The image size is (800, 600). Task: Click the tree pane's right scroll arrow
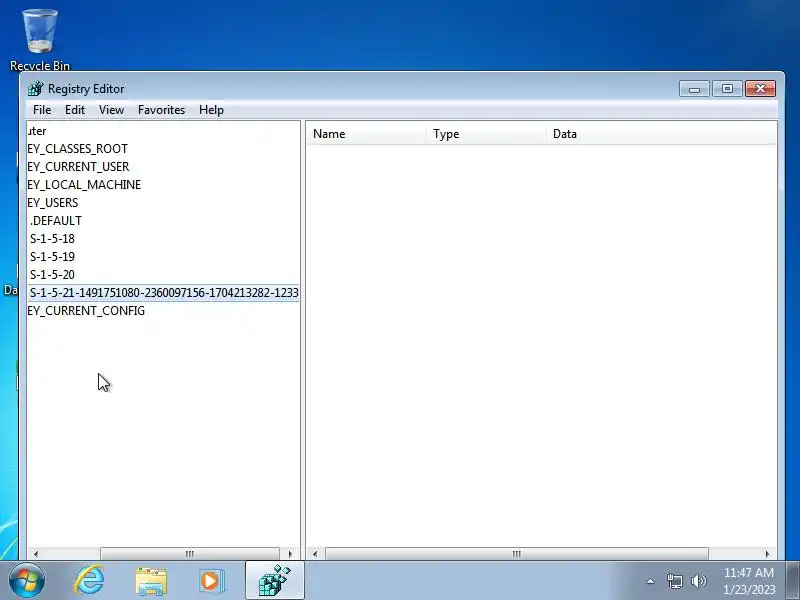[290, 554]
